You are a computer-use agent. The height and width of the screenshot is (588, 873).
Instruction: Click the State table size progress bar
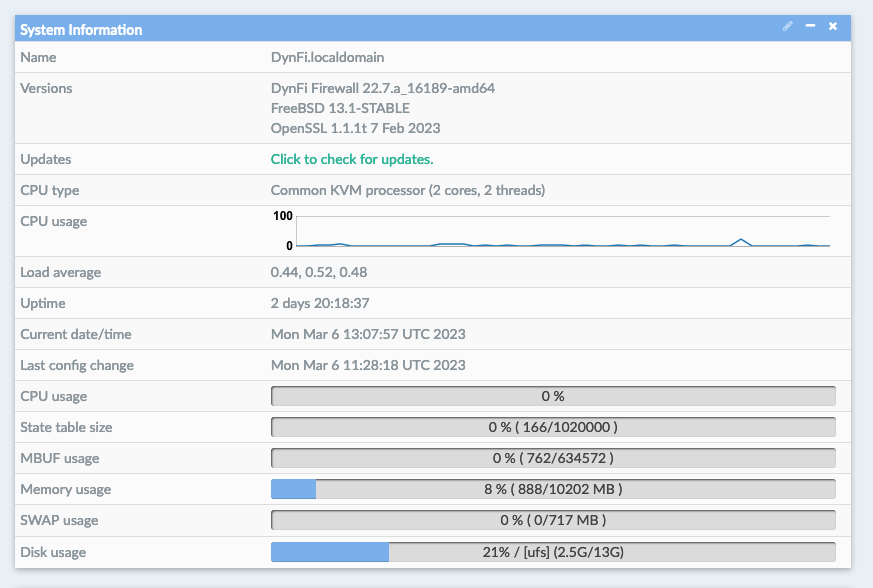click(x=553, y=428)
